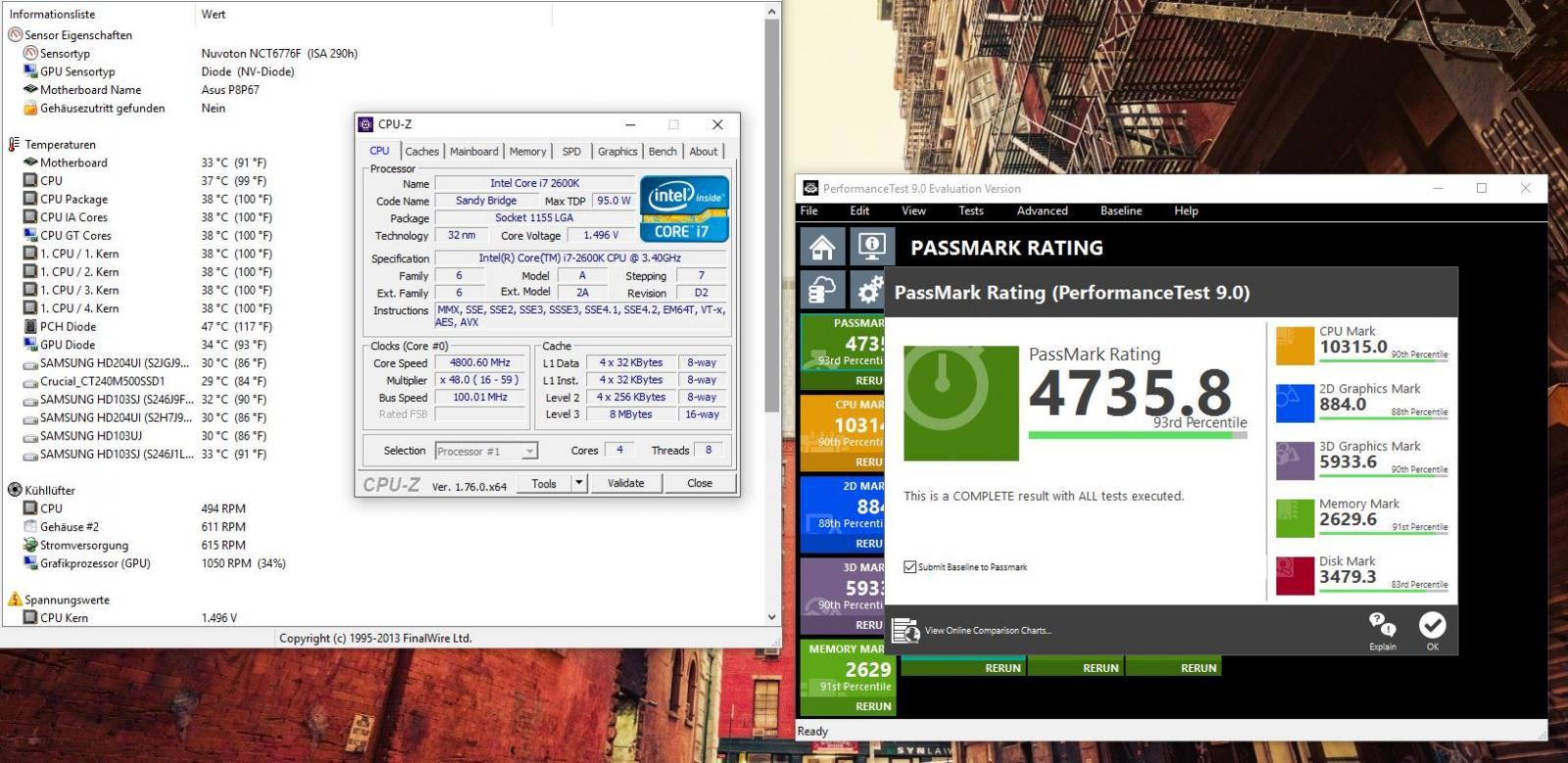This screenshot has height=763, width=1568.
Task: Switch to the Caches tab in CPU-Z
Action: click(421, 151)
